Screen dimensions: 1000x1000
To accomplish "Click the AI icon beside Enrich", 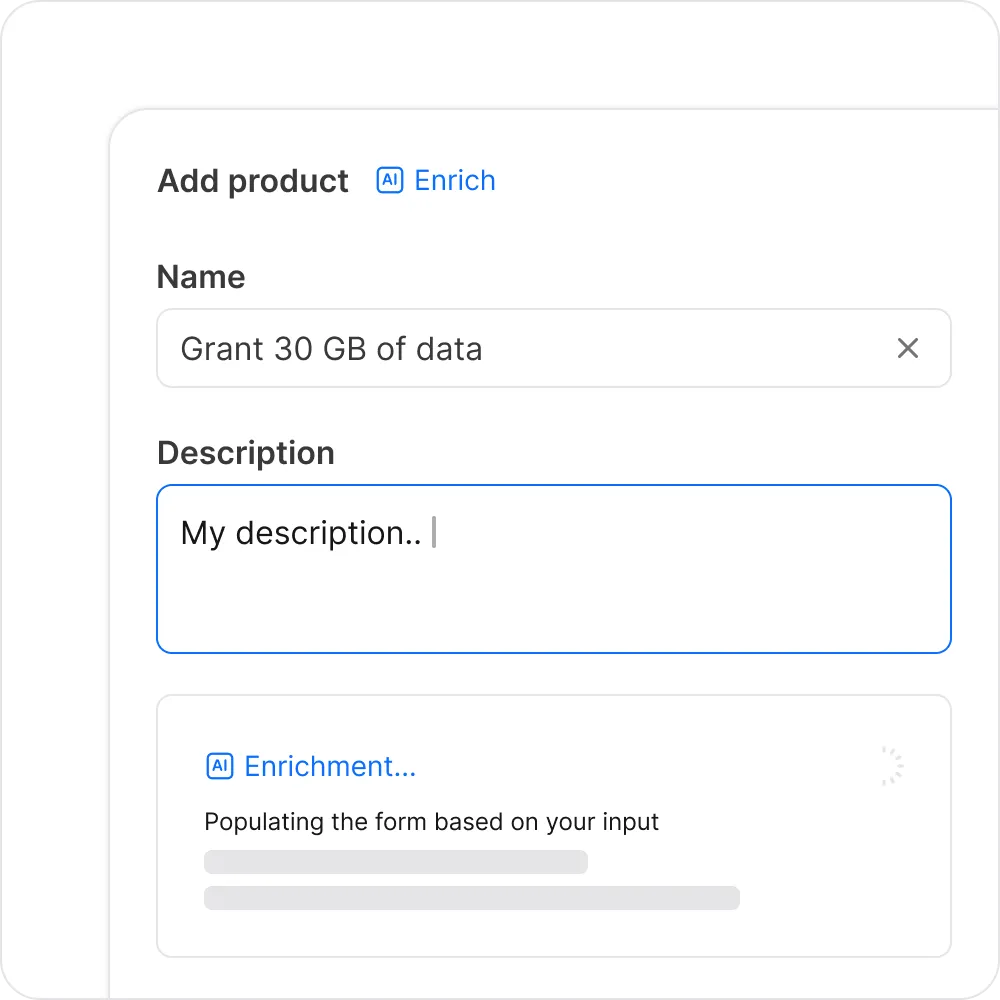I will pyautogui.click(x=389, y=181).
